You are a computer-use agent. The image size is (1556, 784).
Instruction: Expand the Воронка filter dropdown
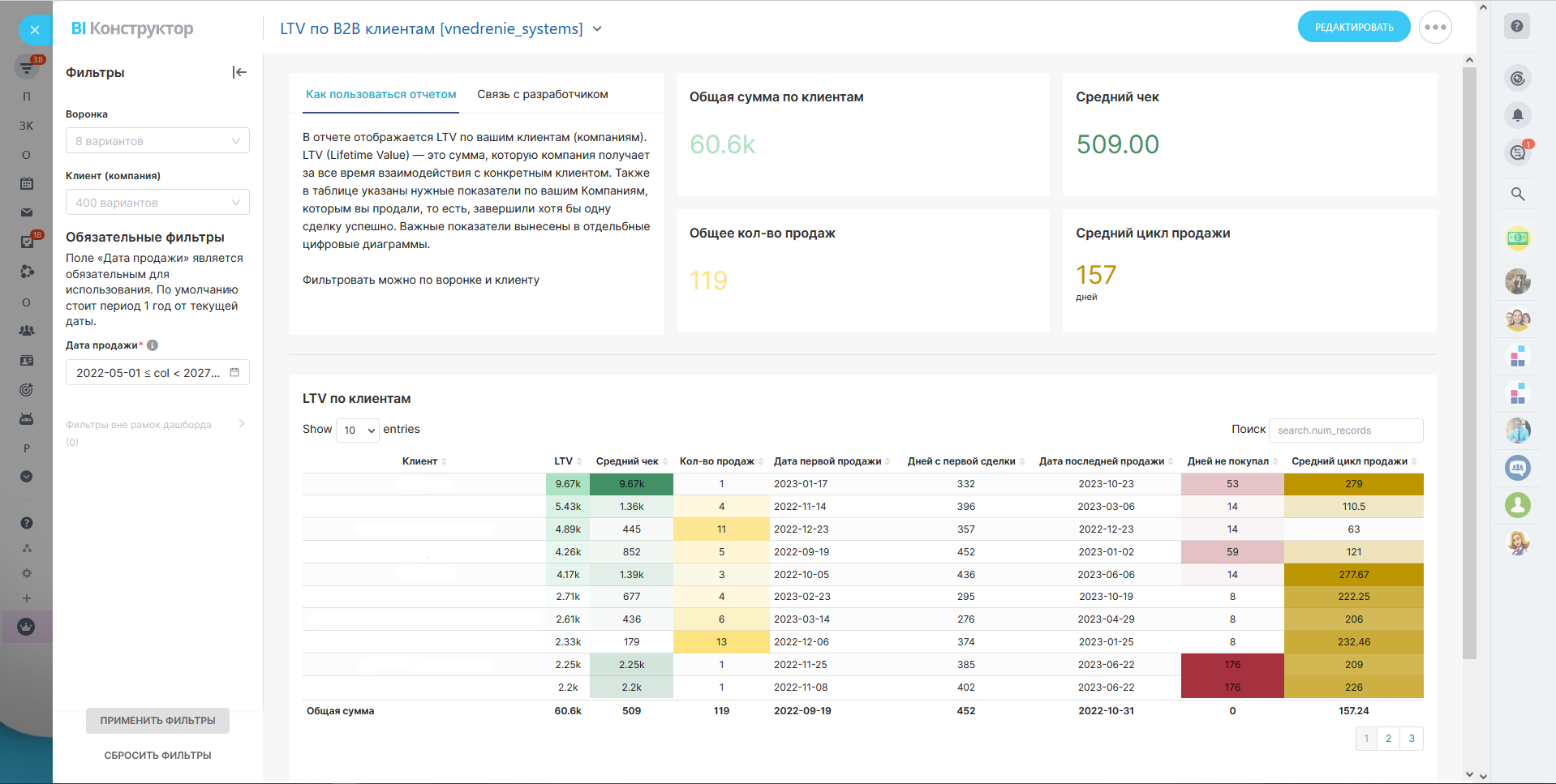[x=157, y=140]
